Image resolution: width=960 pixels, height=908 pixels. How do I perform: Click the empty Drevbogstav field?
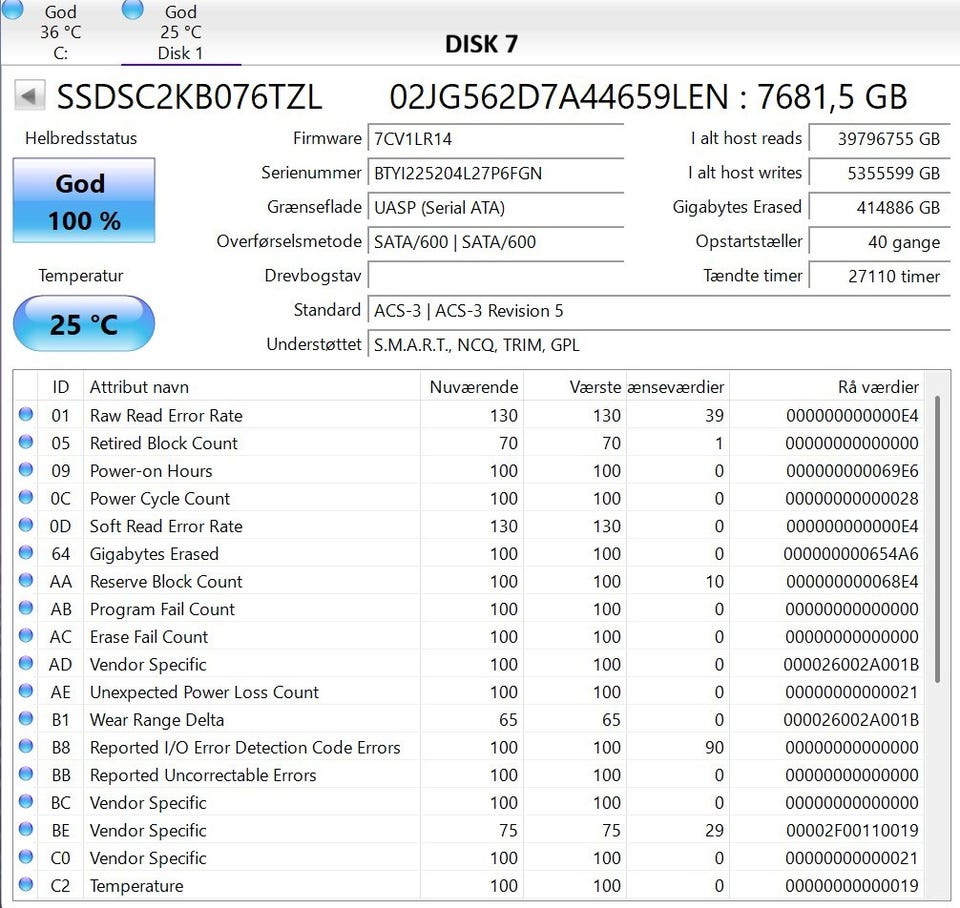[x=495, y=276]
